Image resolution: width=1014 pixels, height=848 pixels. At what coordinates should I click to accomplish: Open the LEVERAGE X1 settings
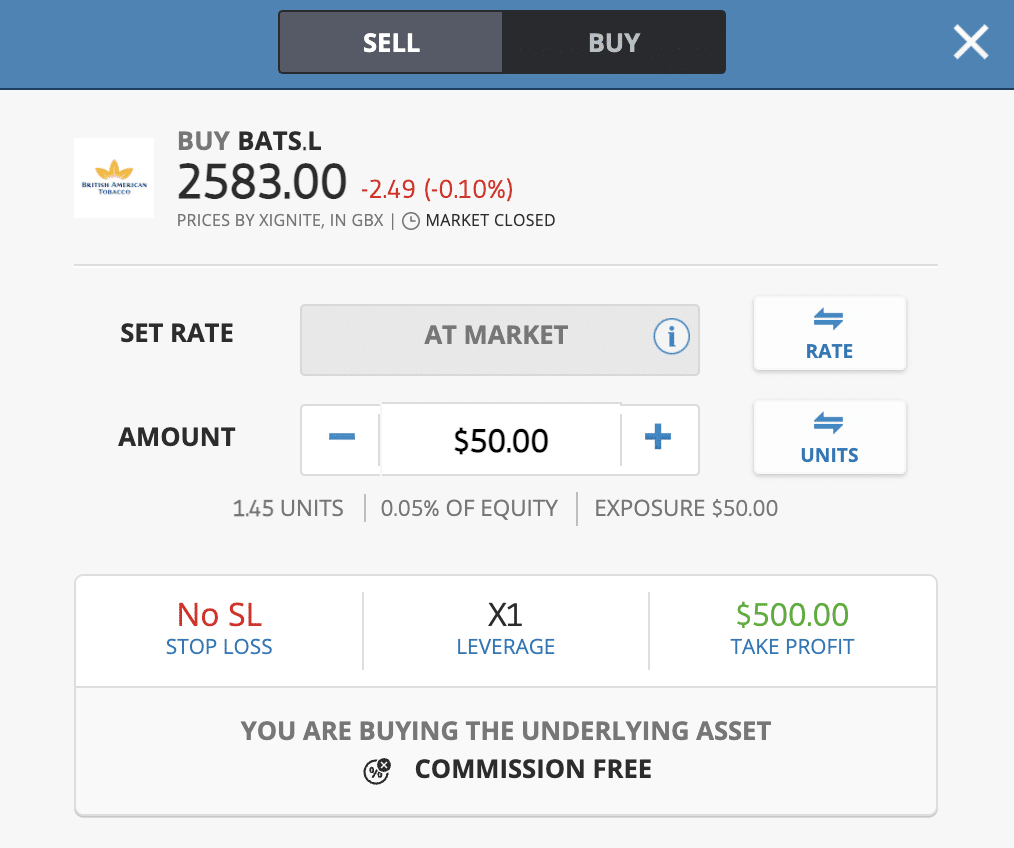[505, 628]
